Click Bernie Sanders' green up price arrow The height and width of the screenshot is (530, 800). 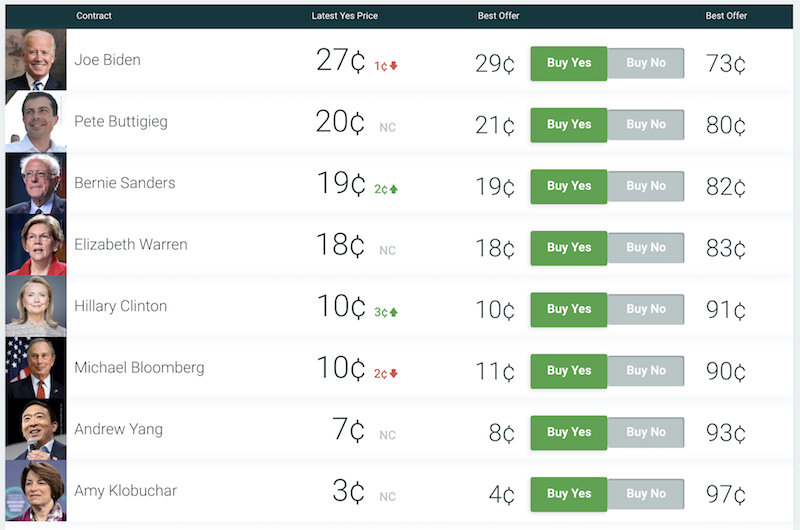pyautogui.click(x=393, y=189)
